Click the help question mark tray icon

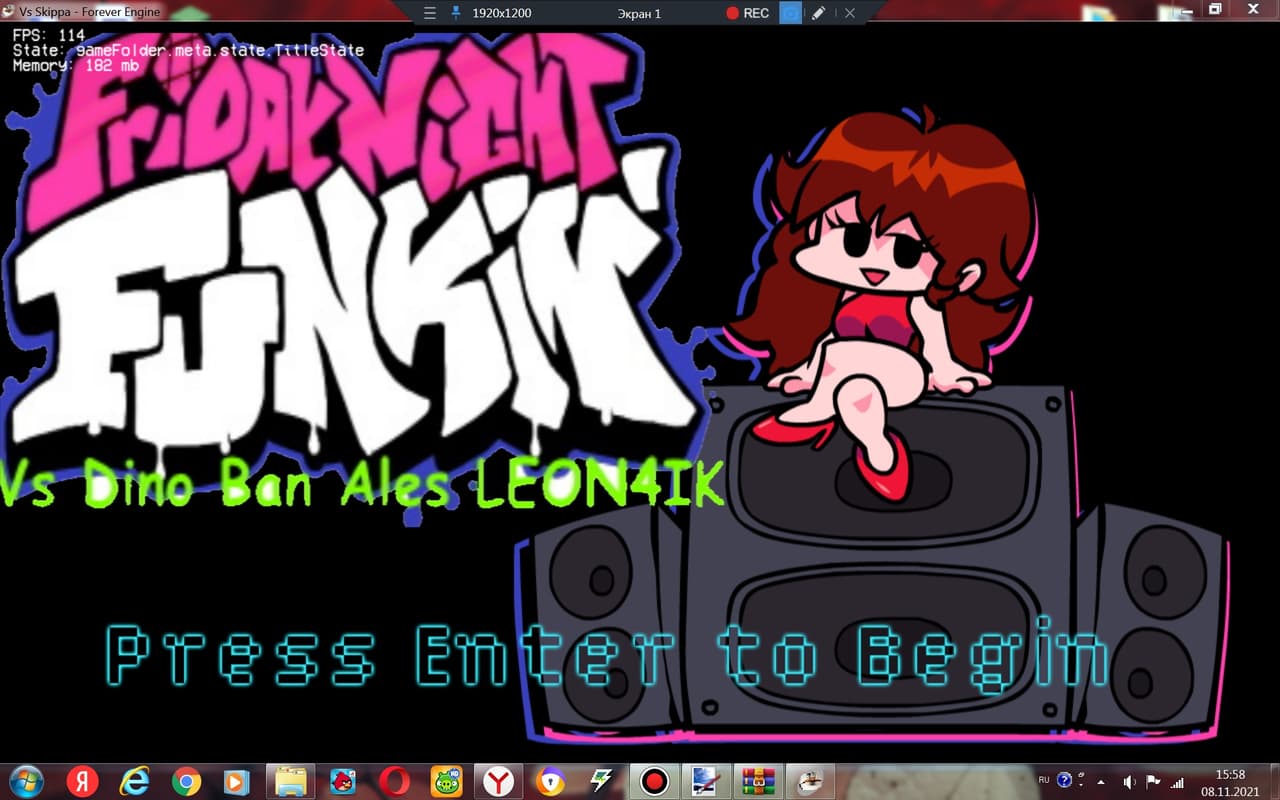(x=1065, y=780)
